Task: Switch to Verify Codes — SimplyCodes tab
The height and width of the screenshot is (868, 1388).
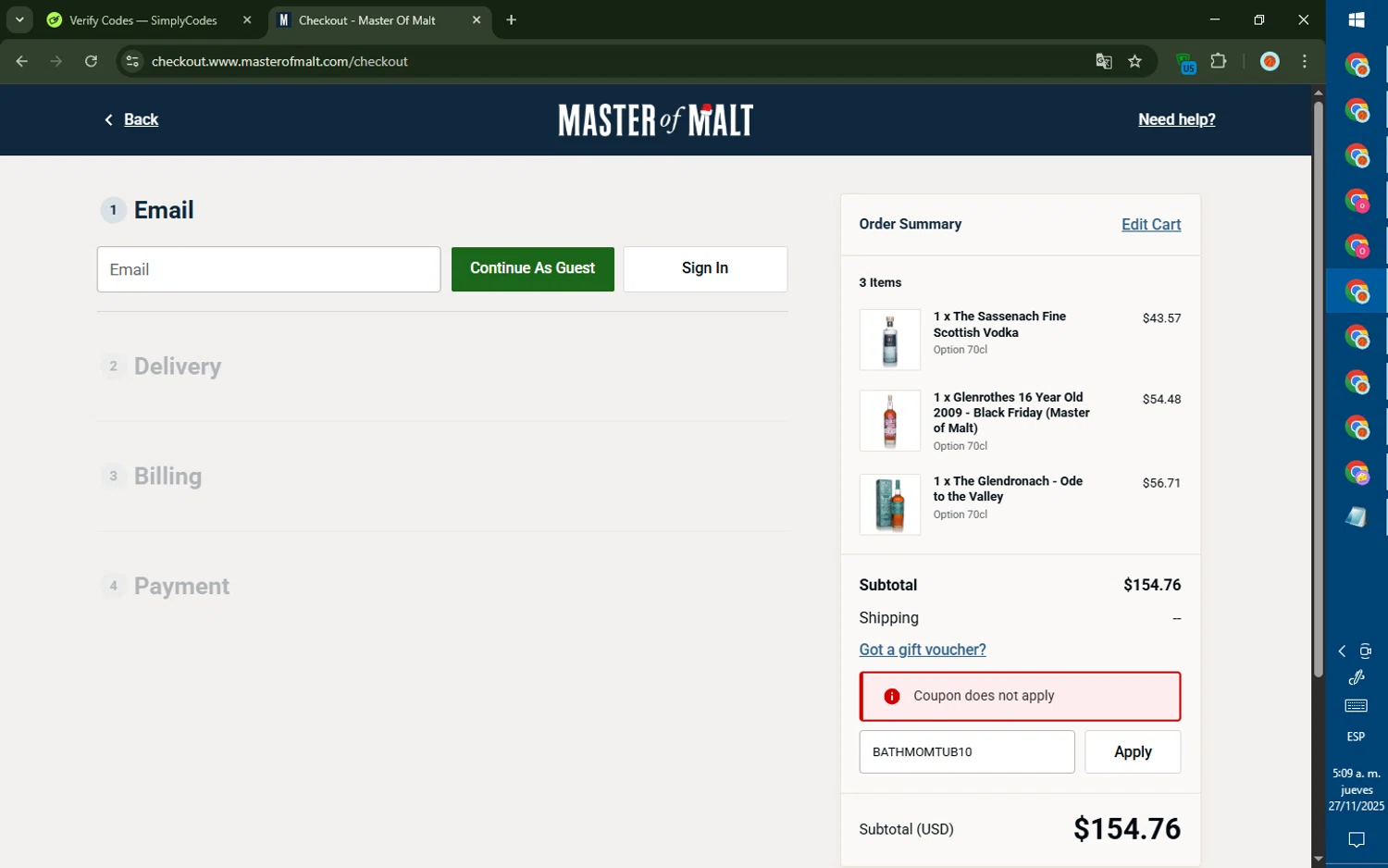Action: [143, 20]
